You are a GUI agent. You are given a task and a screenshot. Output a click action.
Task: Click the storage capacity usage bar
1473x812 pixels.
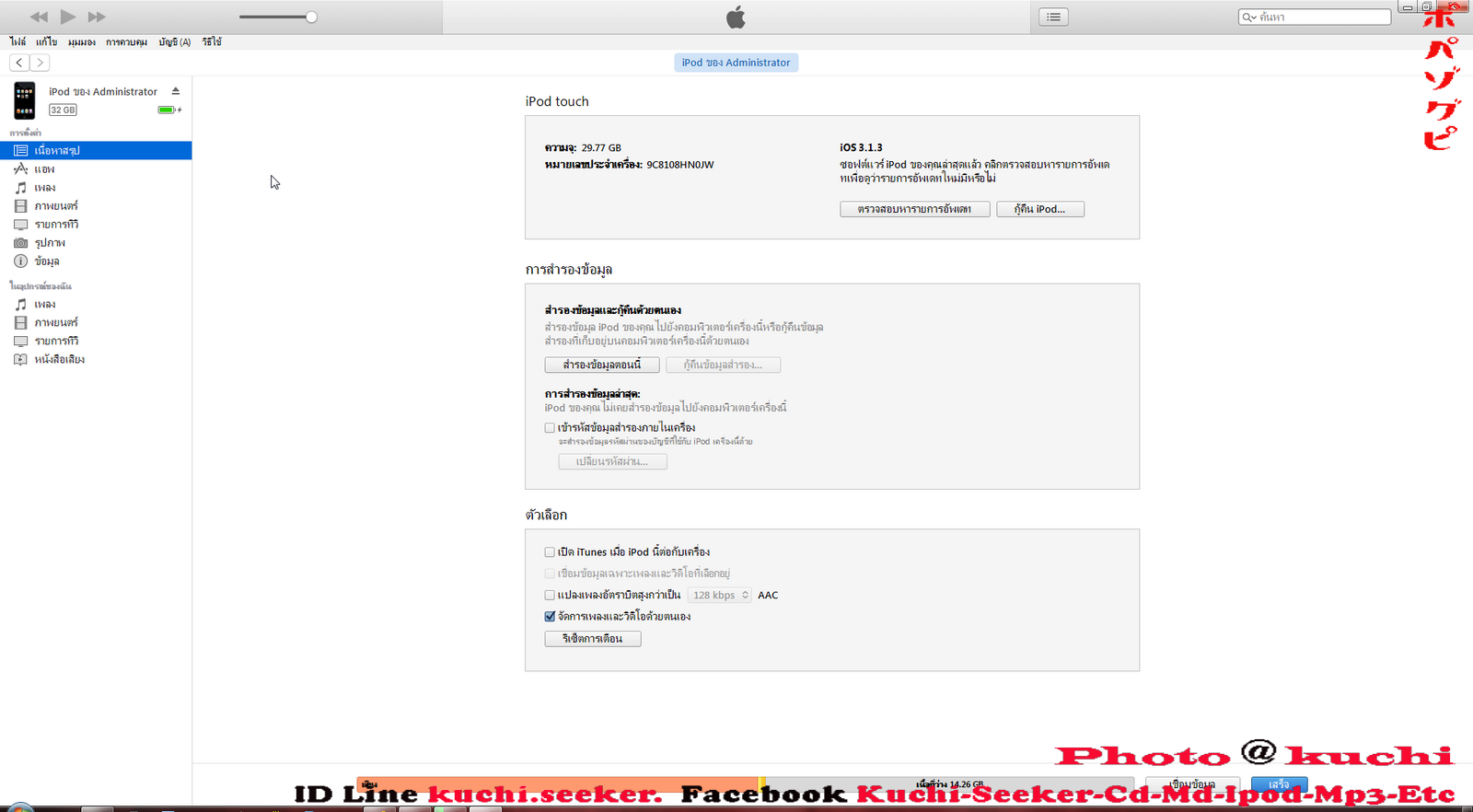[x=746, y=784]
